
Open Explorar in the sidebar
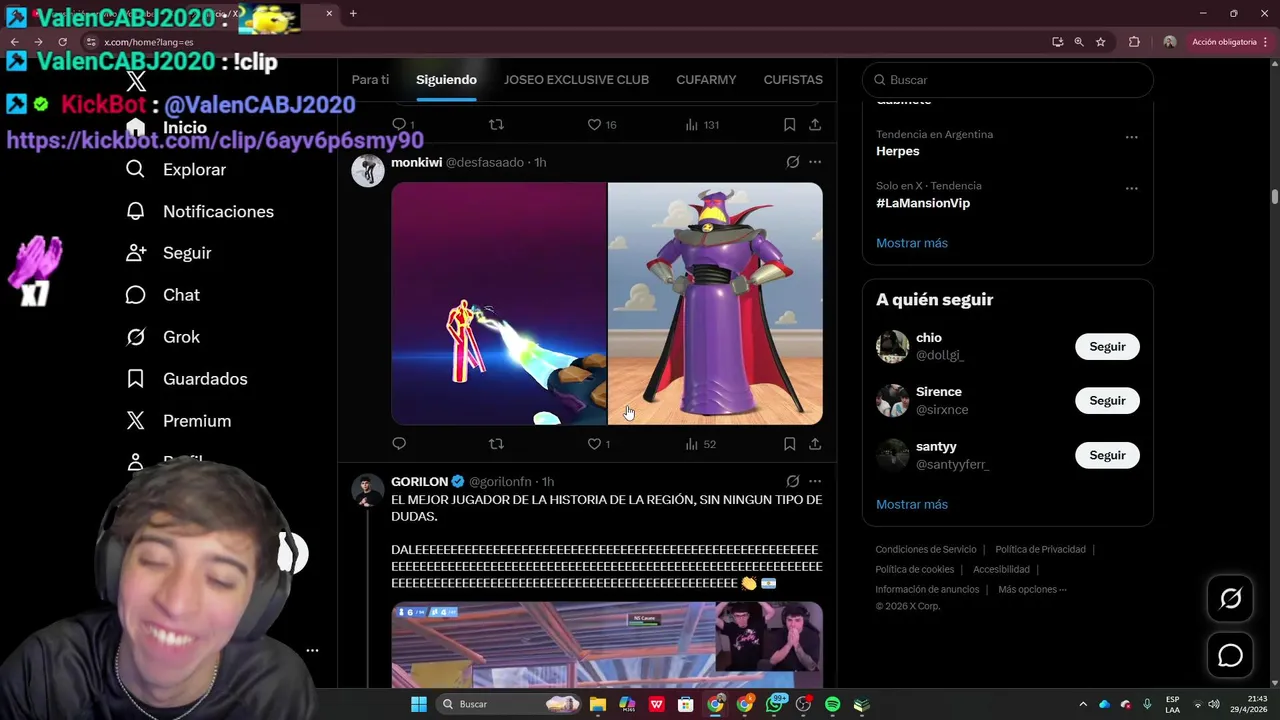pyautogui.click(x=176, y=170)
